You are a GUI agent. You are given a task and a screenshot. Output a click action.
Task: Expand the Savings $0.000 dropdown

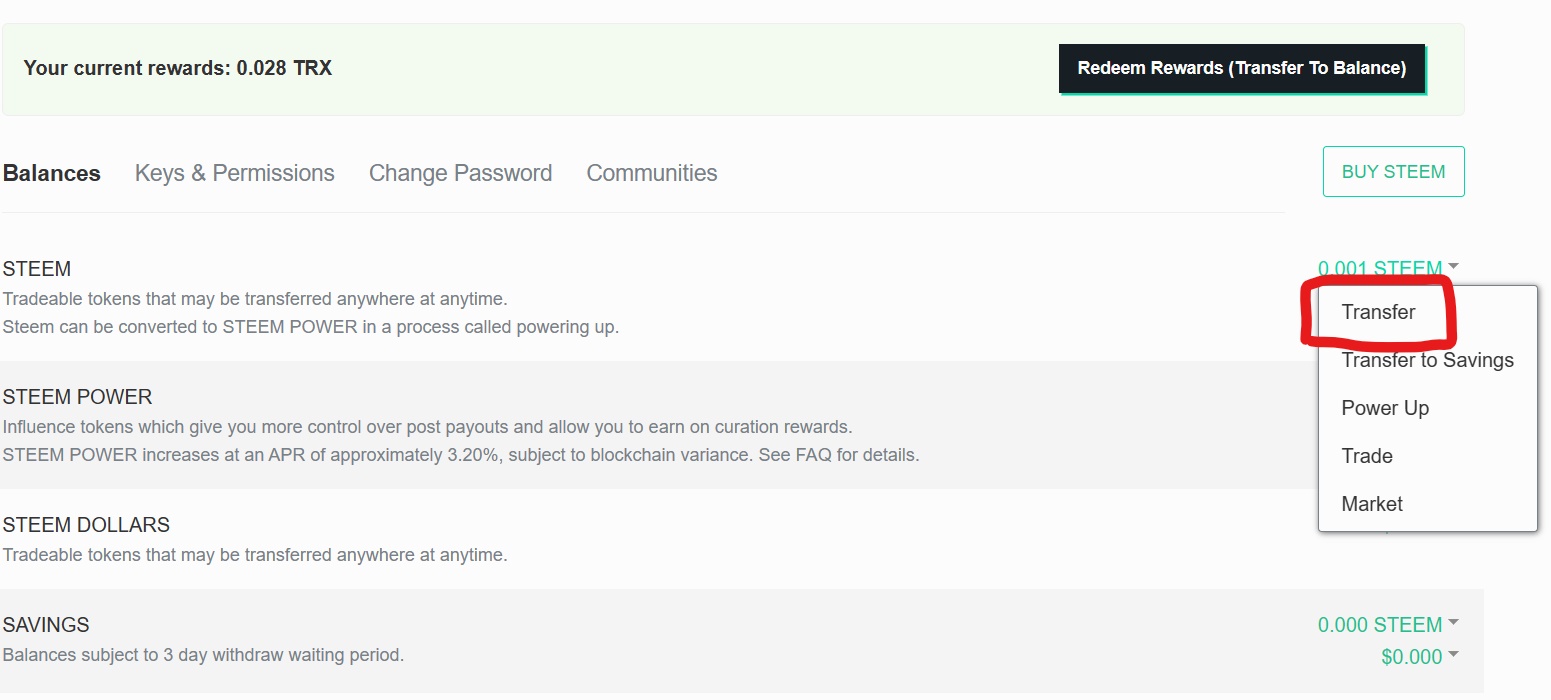(1419, 657)
